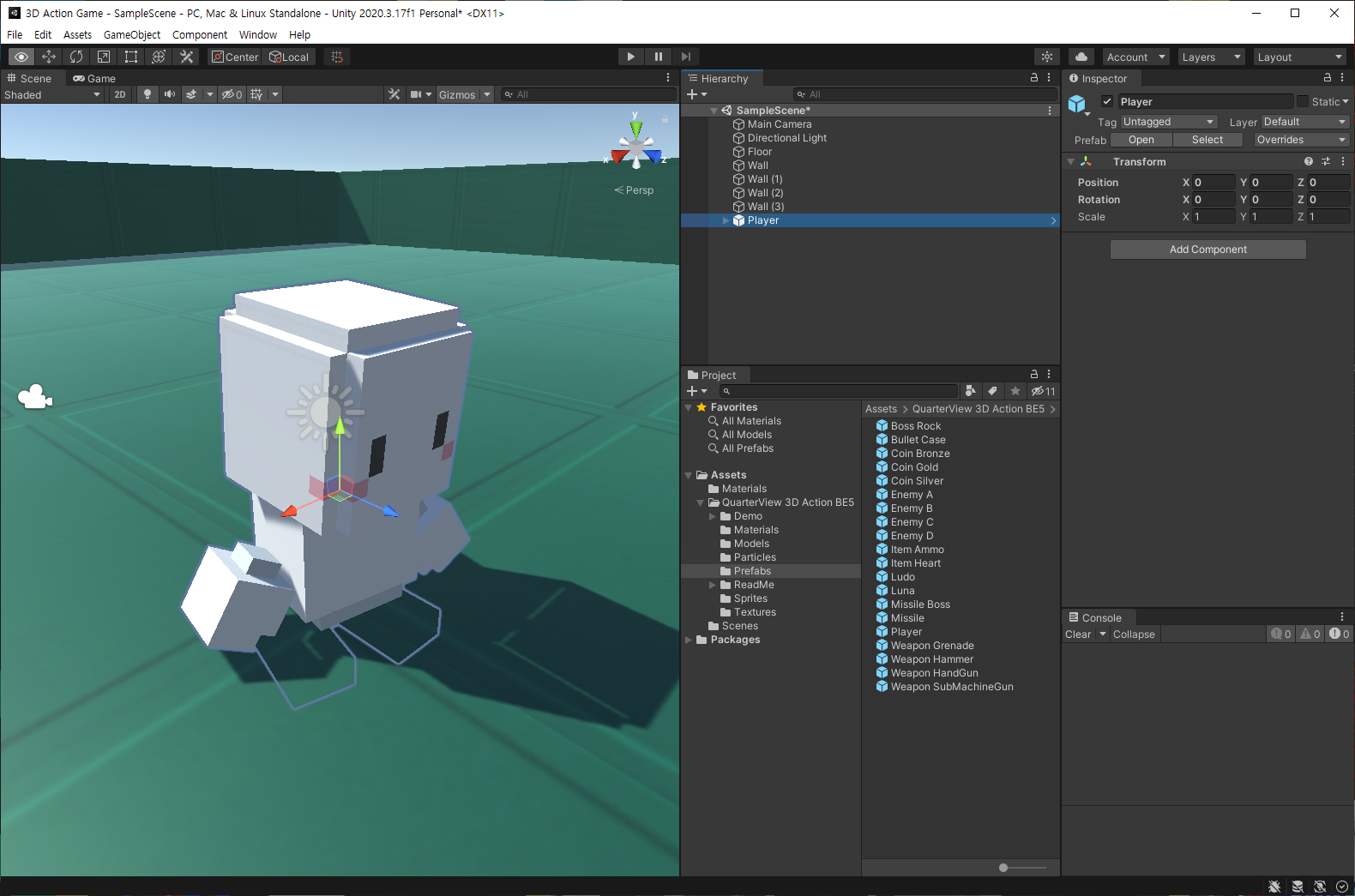1355x896 pixels.
Task: Search by type icon in Project
Action: click(971, 391)
